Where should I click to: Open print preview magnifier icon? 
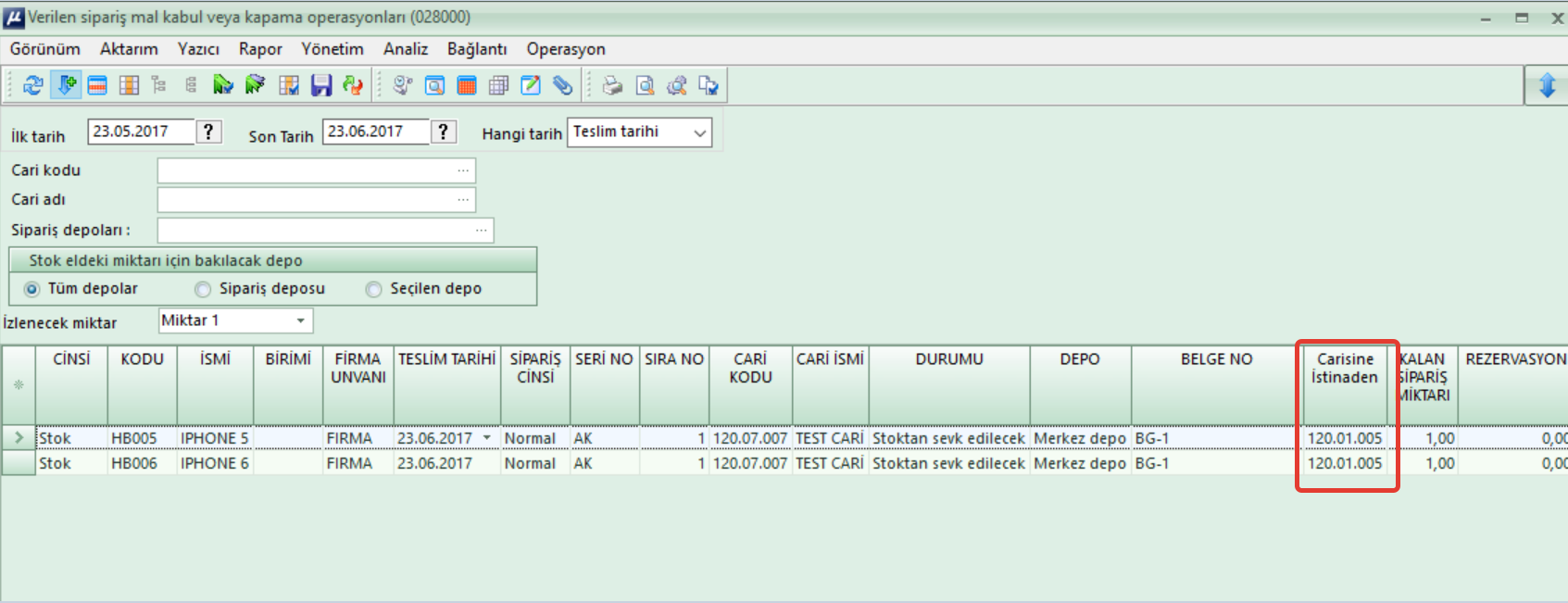click(x=645, y=85)
